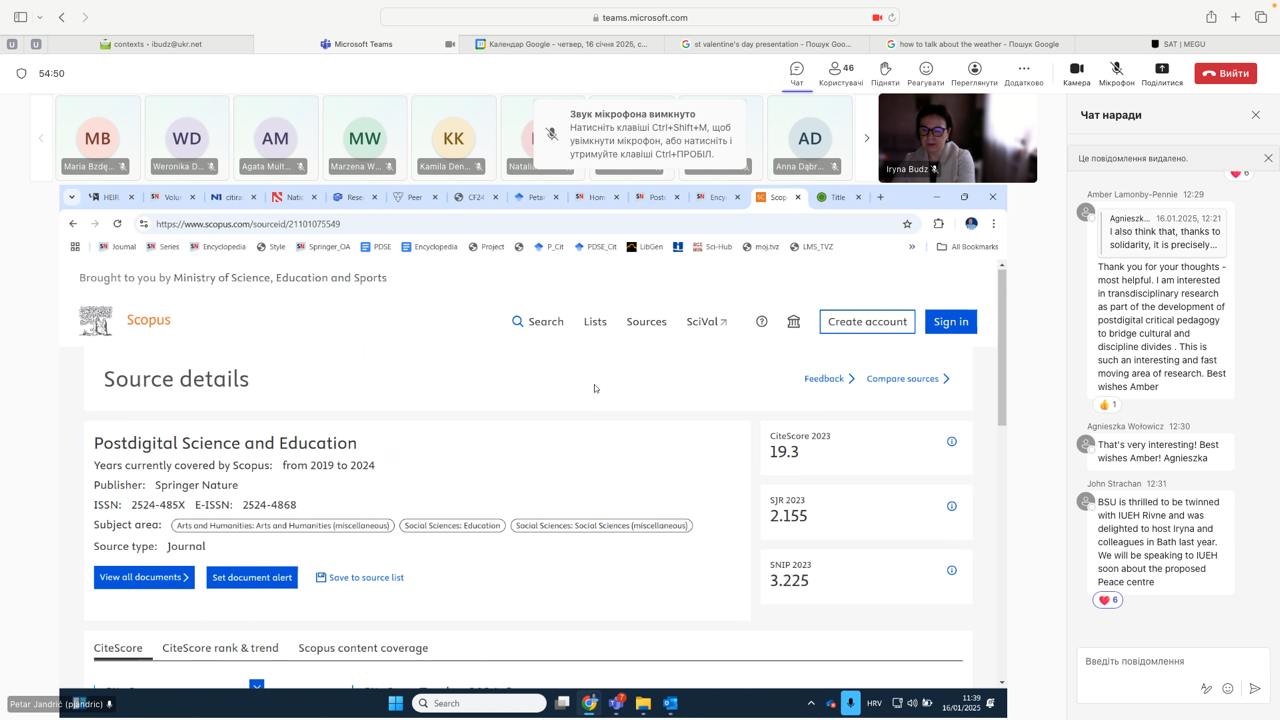Switch to CiteScore rank & trend tab
The image size is (1280, 720).
[x=220, y=648]
